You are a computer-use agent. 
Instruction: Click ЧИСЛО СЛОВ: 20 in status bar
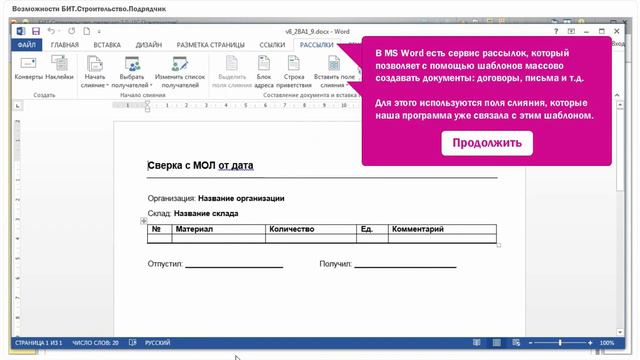[96, 343]
